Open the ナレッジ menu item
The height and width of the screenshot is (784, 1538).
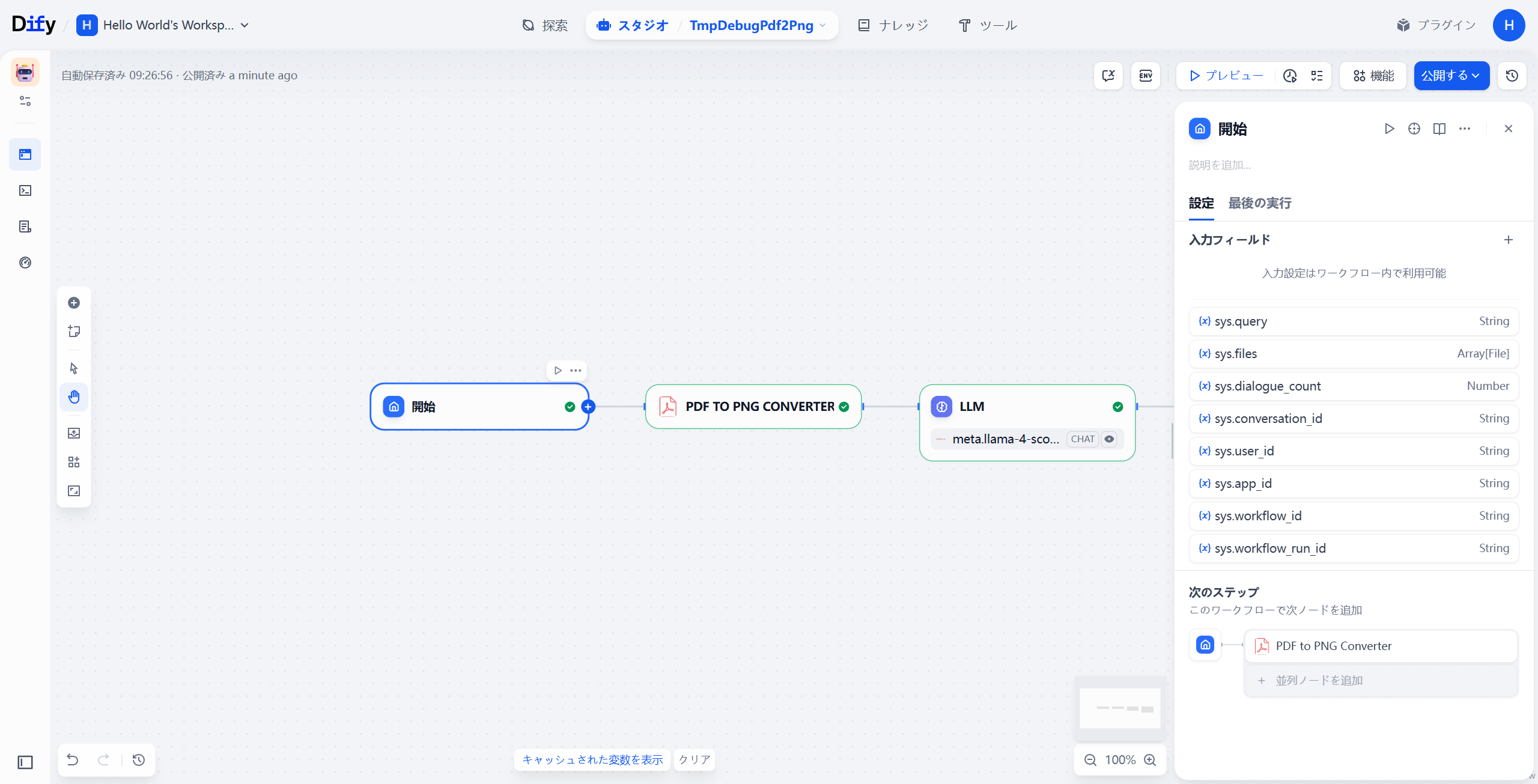tap(893, 25)
